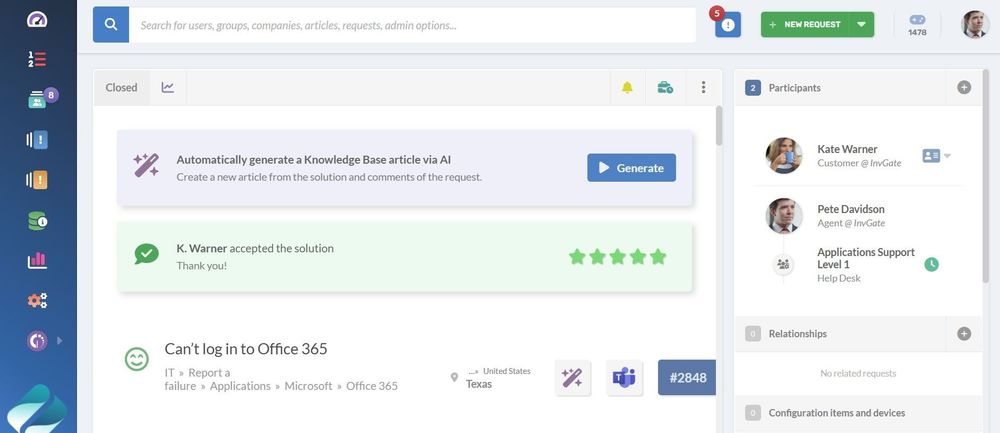This screenshot has height=433, width=1000.
Task: Open the purple circular sidebar icon
Action: pyautogui.click(x=37, y=341)
